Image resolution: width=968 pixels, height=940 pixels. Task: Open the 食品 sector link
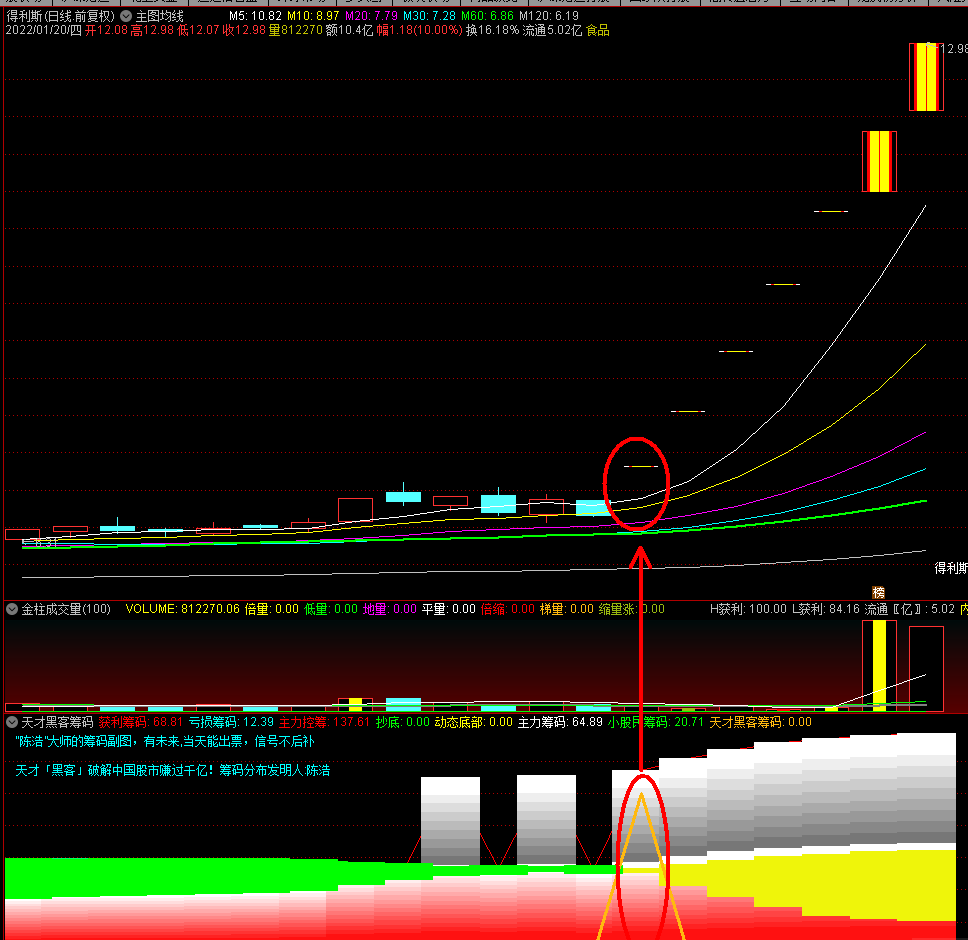[x=597, y=30]
